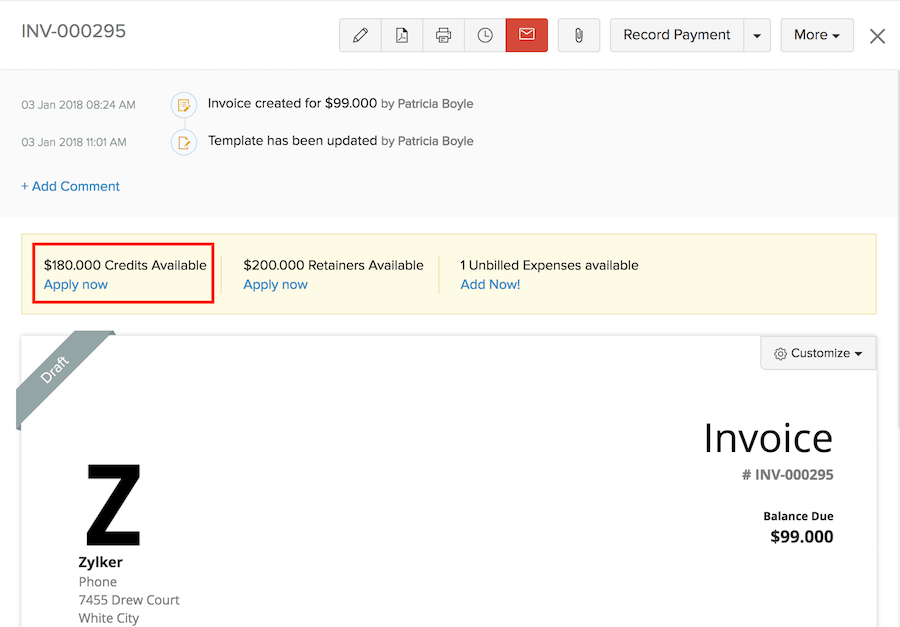Open the Record Payment dropdown arrow
Viewport: 900px width, 627px height.
[x=757, y=34]
